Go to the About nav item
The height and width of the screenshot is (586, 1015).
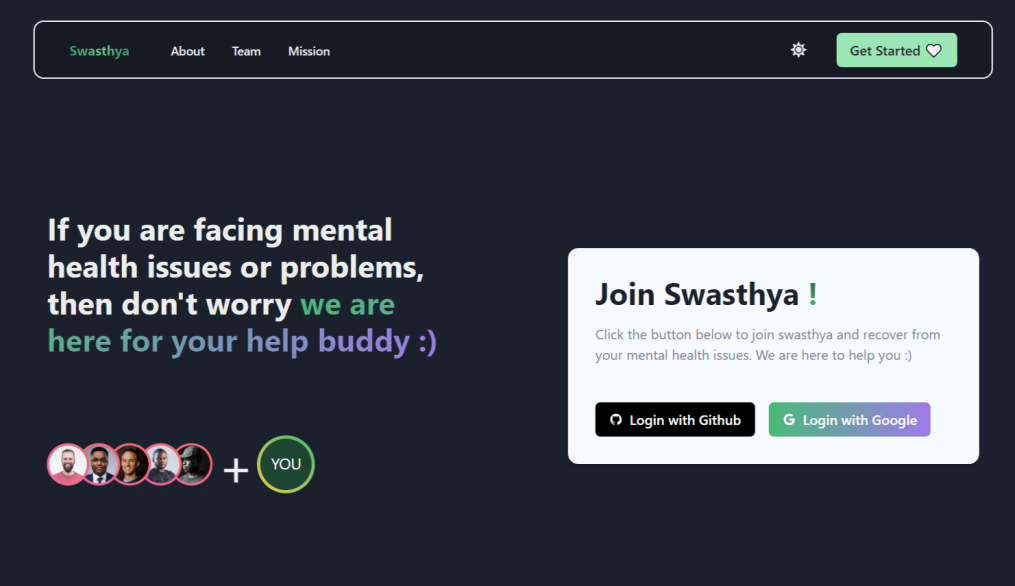click(188, 51)
